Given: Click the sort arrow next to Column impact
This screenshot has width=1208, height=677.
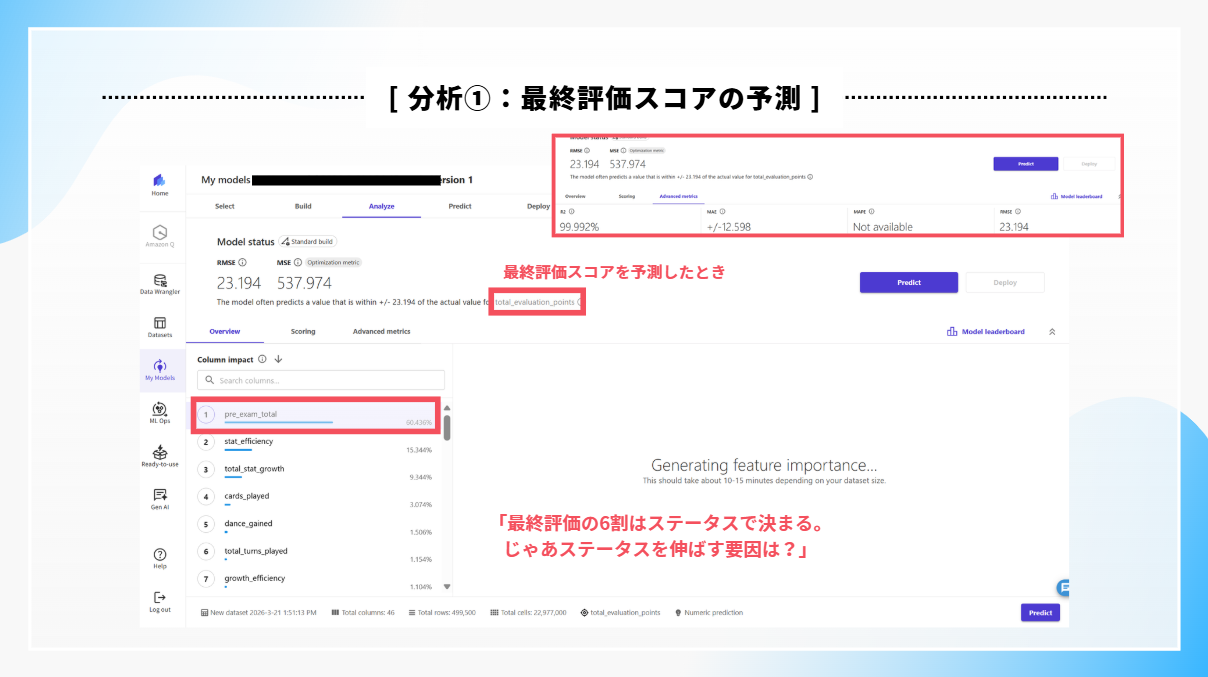Looking at the screenshot, I should coord(278,359).
